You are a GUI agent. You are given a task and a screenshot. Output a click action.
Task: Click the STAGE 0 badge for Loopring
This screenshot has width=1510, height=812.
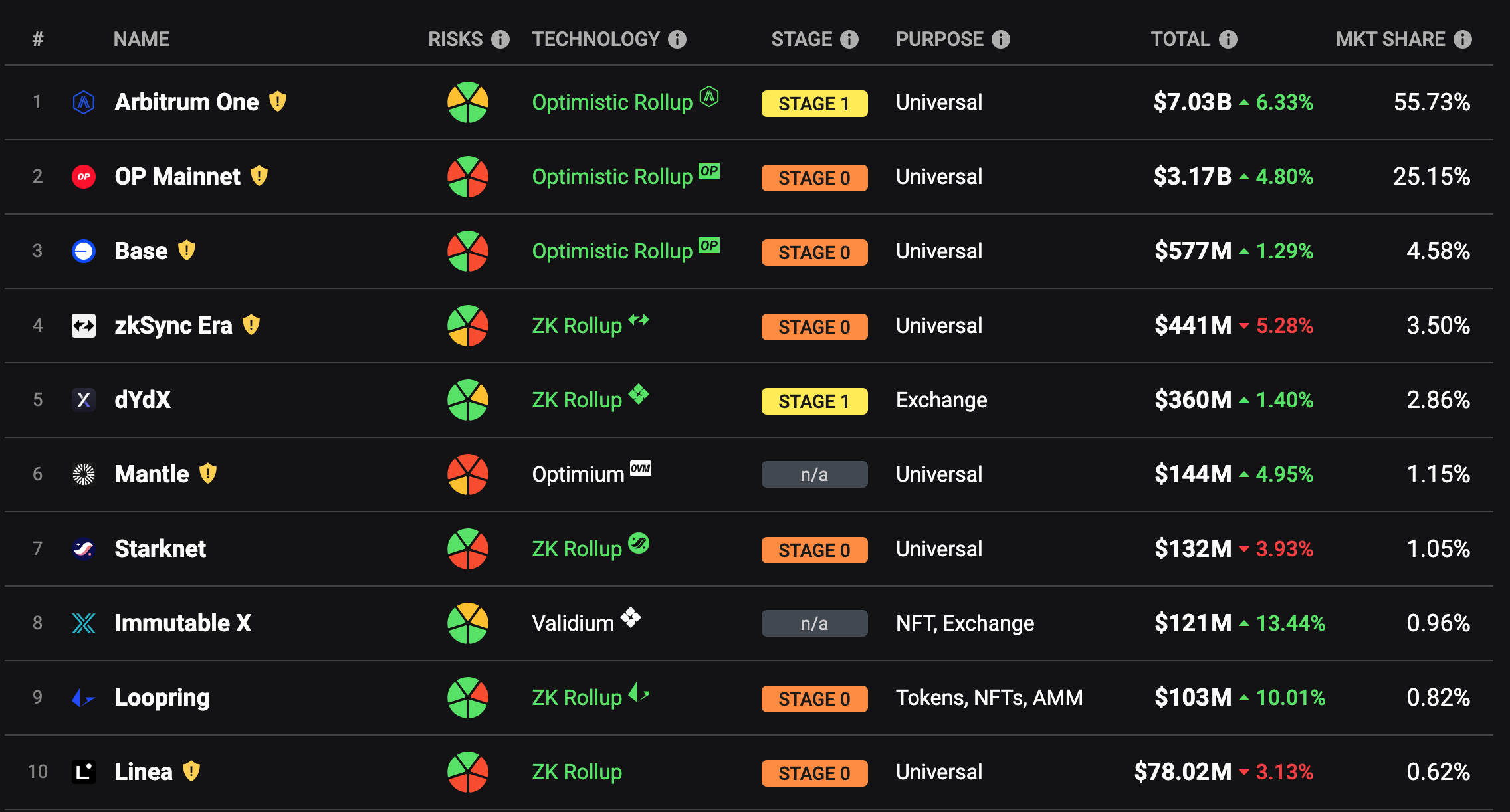pos(814,699)
